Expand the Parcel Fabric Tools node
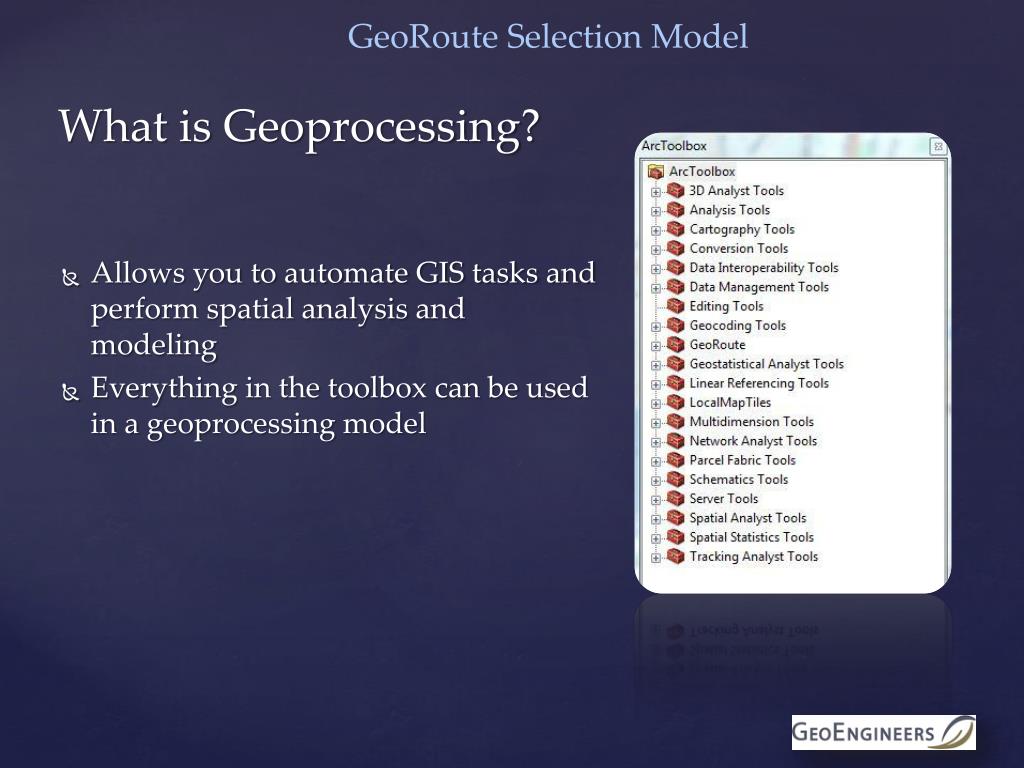This screenshot has width=1024, height=768. [656, 462]
